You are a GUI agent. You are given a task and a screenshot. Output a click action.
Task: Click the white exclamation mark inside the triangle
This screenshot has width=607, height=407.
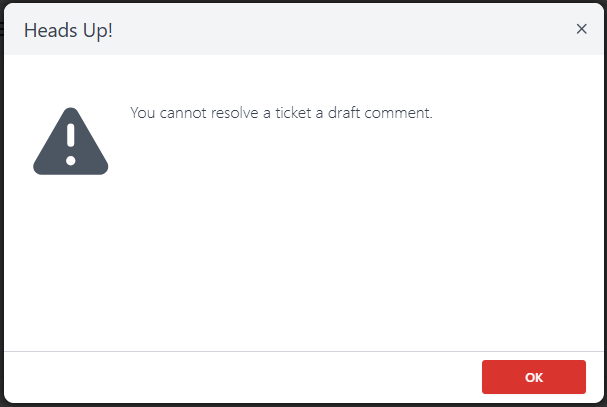point(70,142)
